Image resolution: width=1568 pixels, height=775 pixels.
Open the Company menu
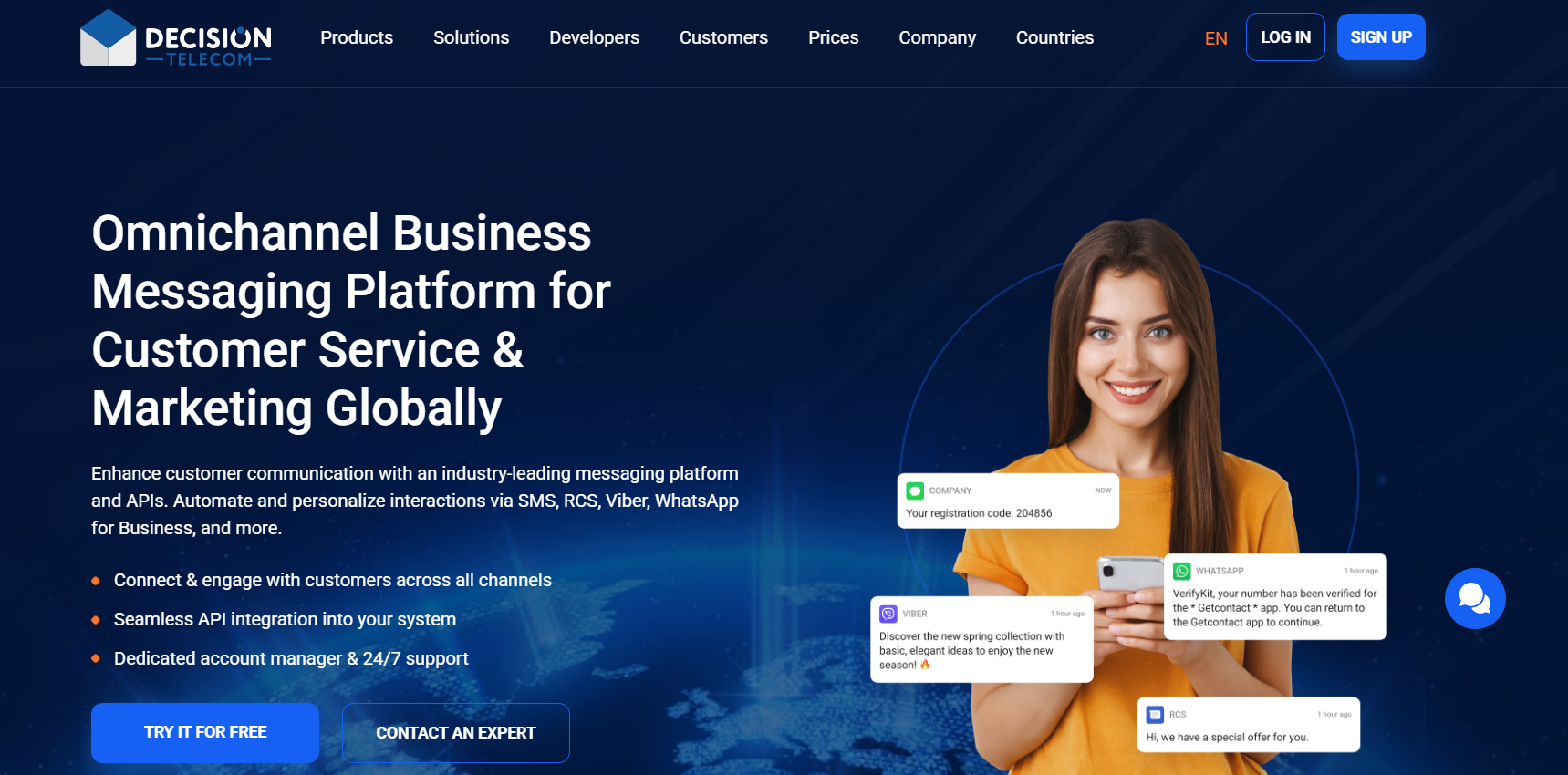pyautogui.click(x=937, y=37)
